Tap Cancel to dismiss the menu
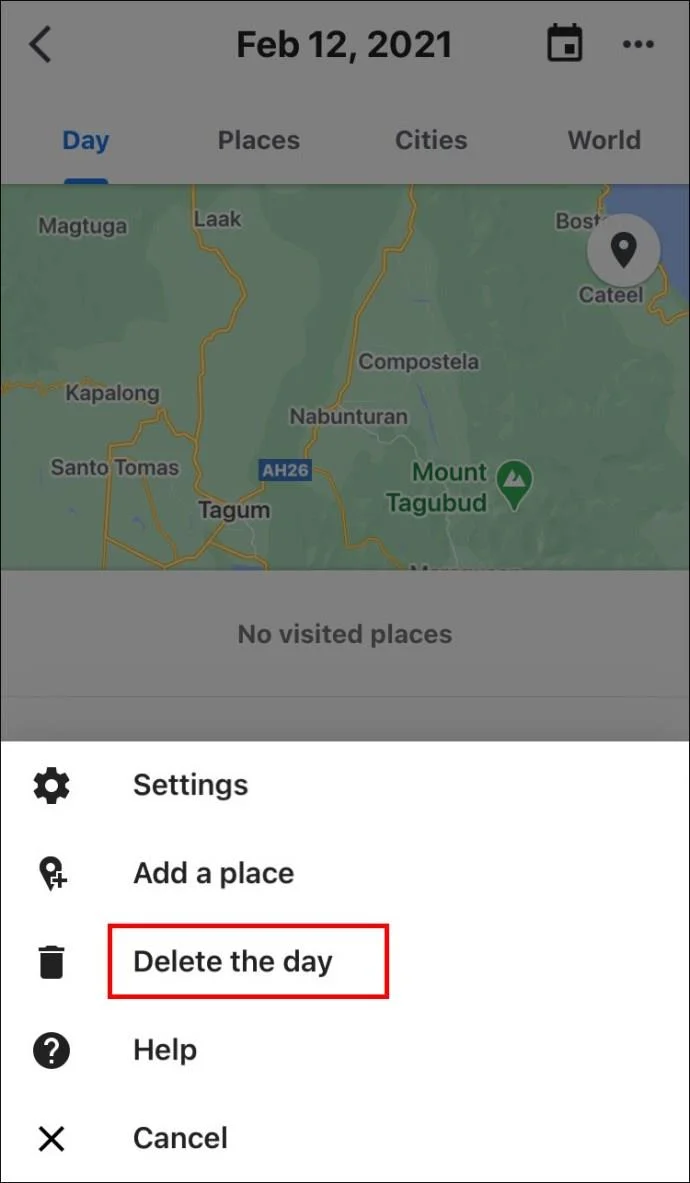This screenshot has height=1183, width=690. (180, 1138)
